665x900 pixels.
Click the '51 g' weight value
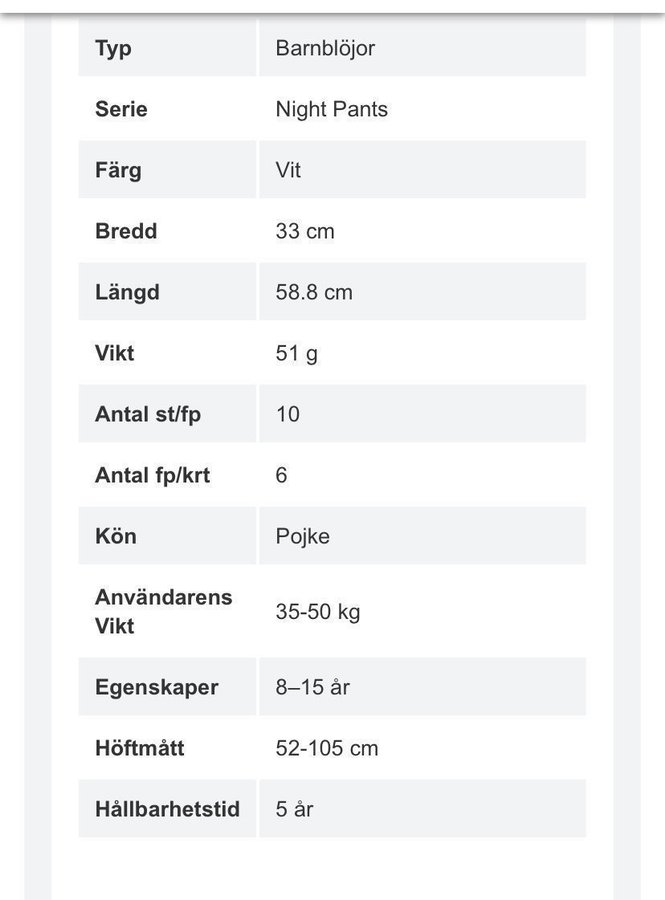click(296, 353)
